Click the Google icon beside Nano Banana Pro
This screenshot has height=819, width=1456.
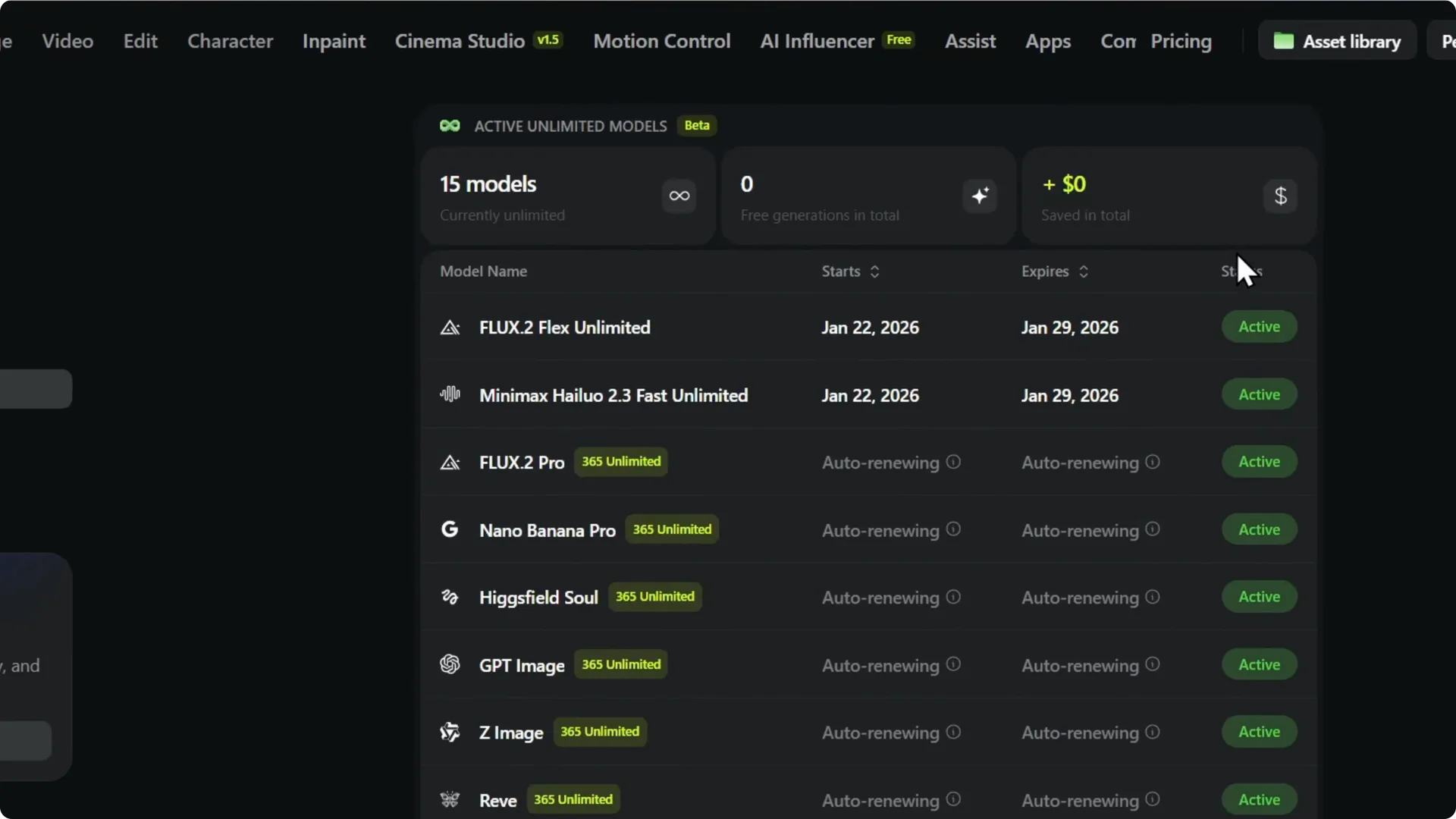pyautogui.click(x=450, y=529)
